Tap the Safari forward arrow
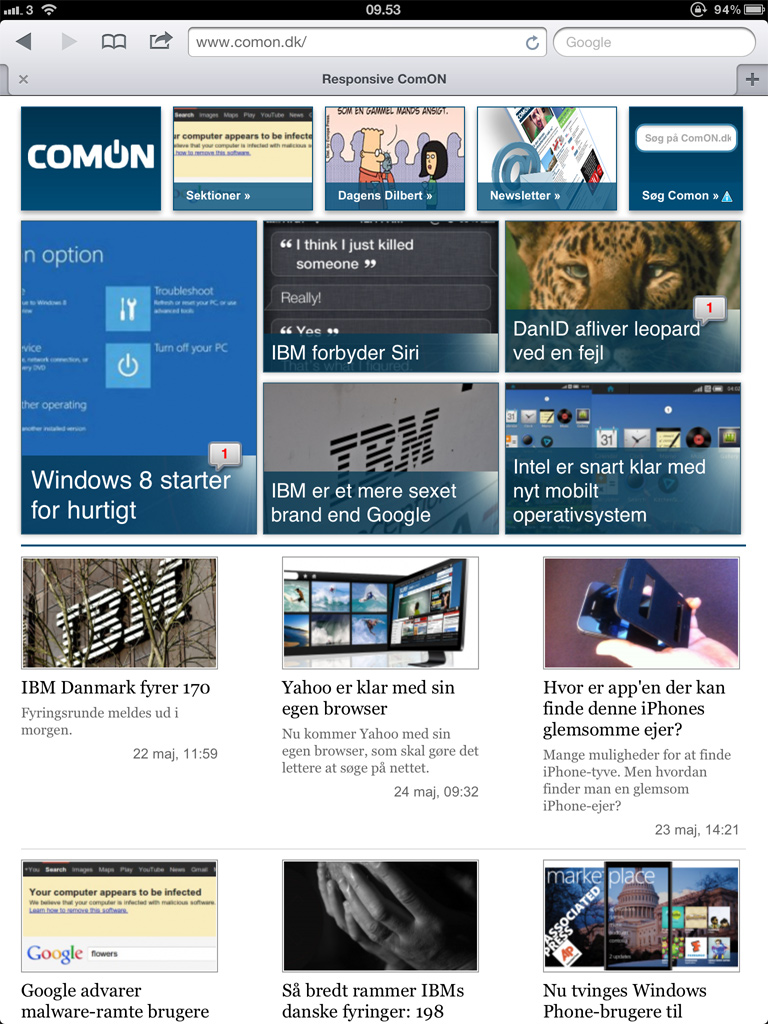This screenshot has height=1024, width=768. click(x=69, y=42)
